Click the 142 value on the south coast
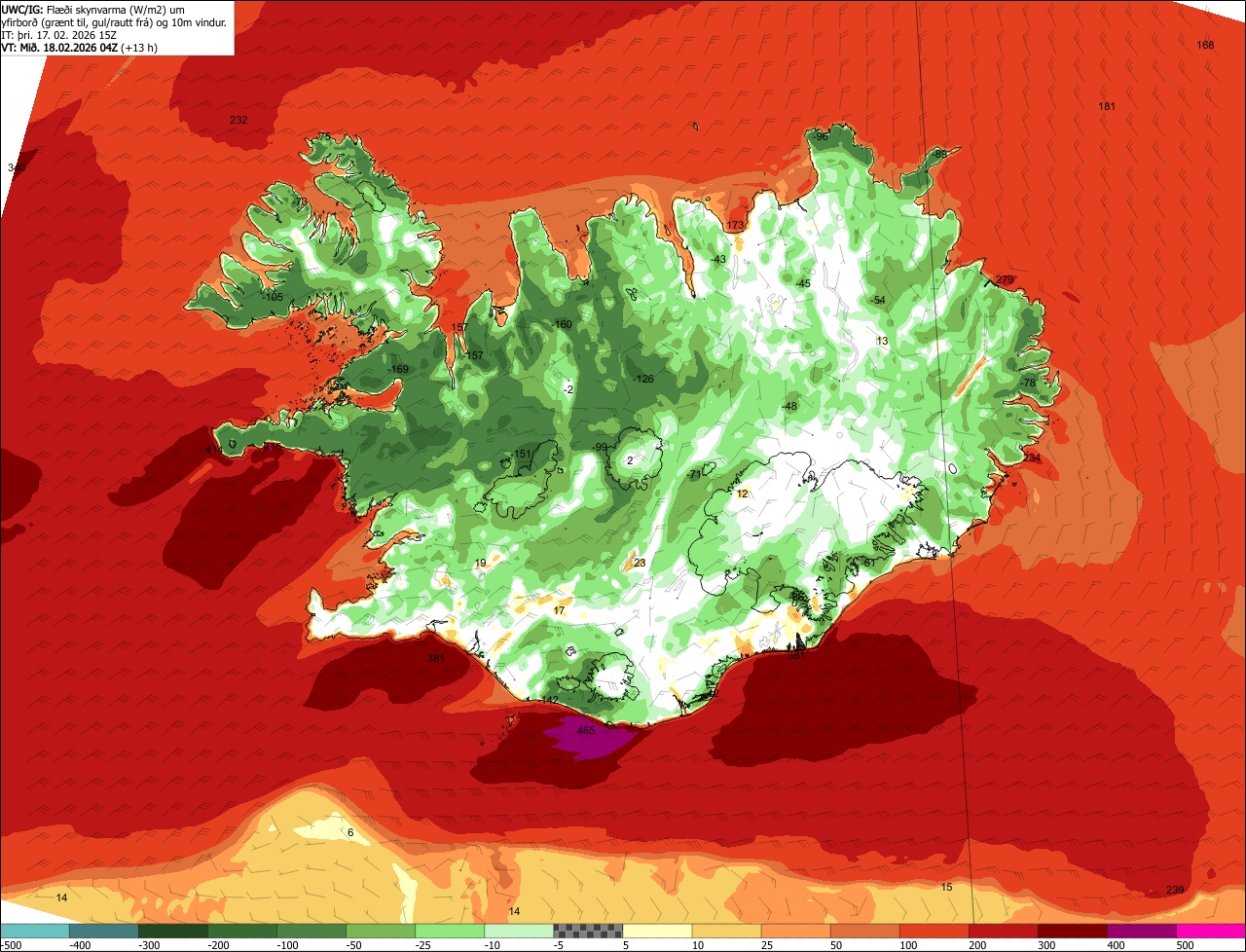The image size is (1246, 952). [x=550, y=701]
